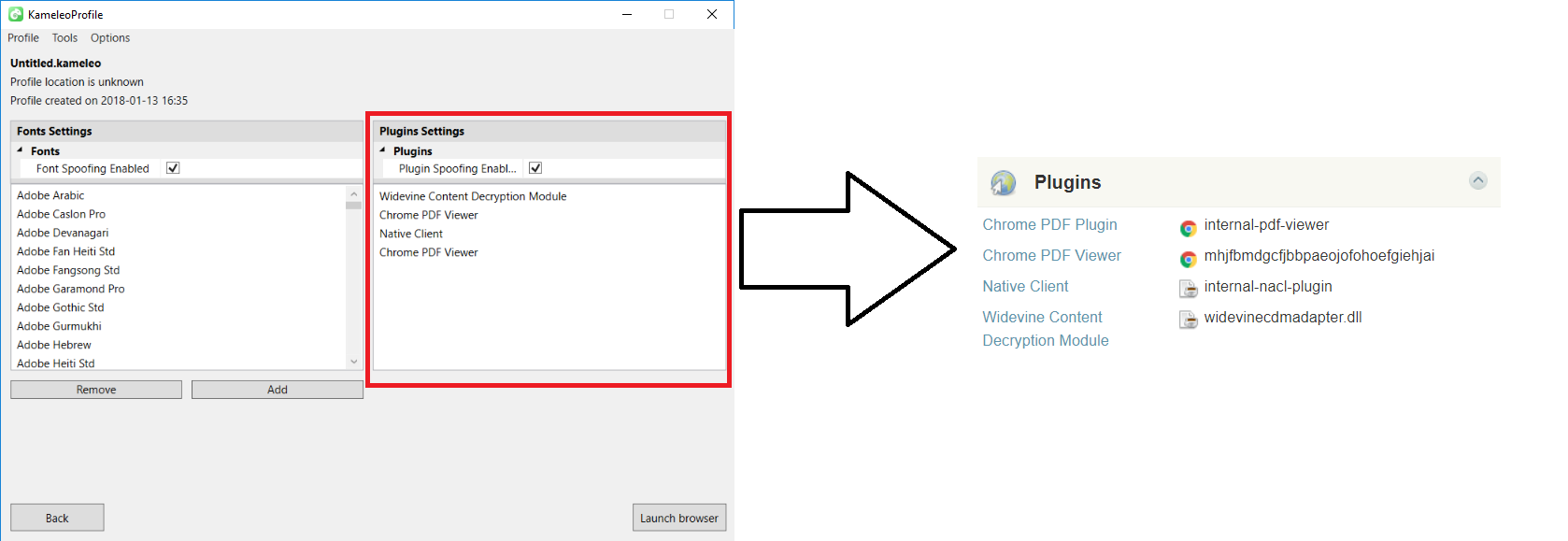Image resolution: width=1568 pixels, height=541 pixels.
Task: Click the Launch browser button
Action: pos(679,518)
